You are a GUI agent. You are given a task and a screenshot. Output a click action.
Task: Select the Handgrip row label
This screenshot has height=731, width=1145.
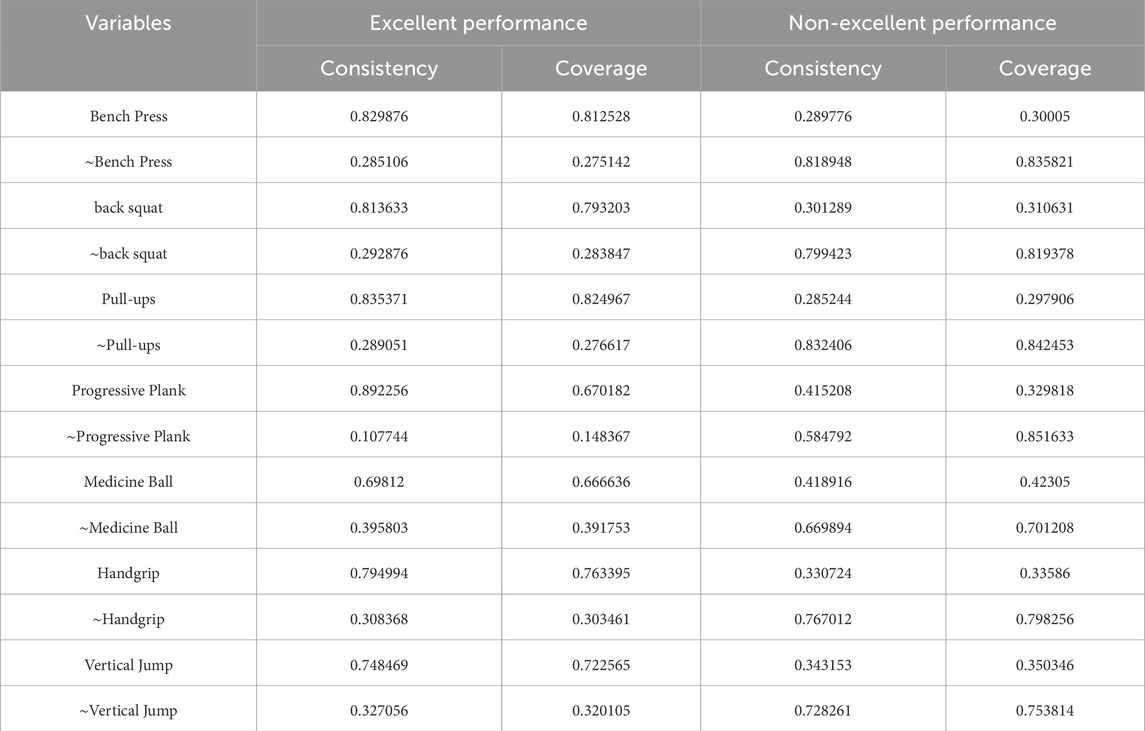pos(128,573)
